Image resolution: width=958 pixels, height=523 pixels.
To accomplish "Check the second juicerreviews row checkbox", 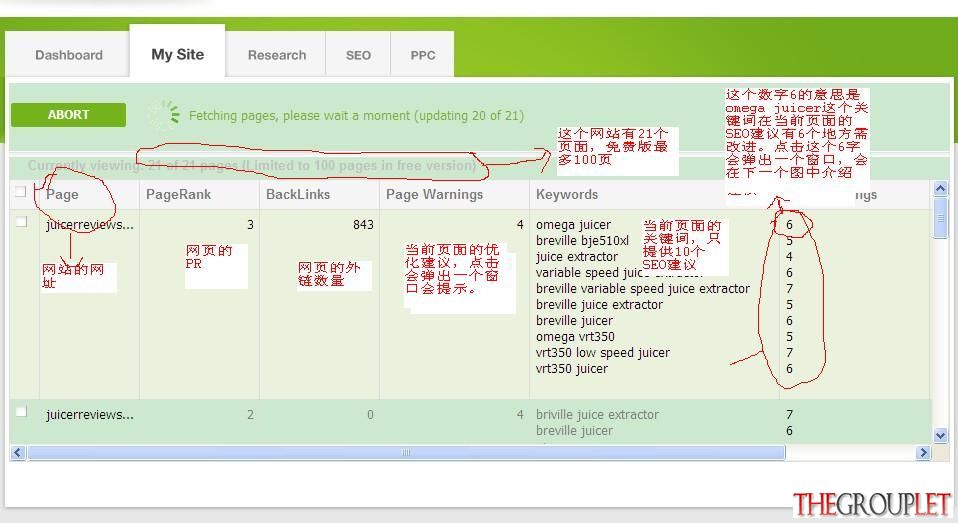I will (21, 411).
